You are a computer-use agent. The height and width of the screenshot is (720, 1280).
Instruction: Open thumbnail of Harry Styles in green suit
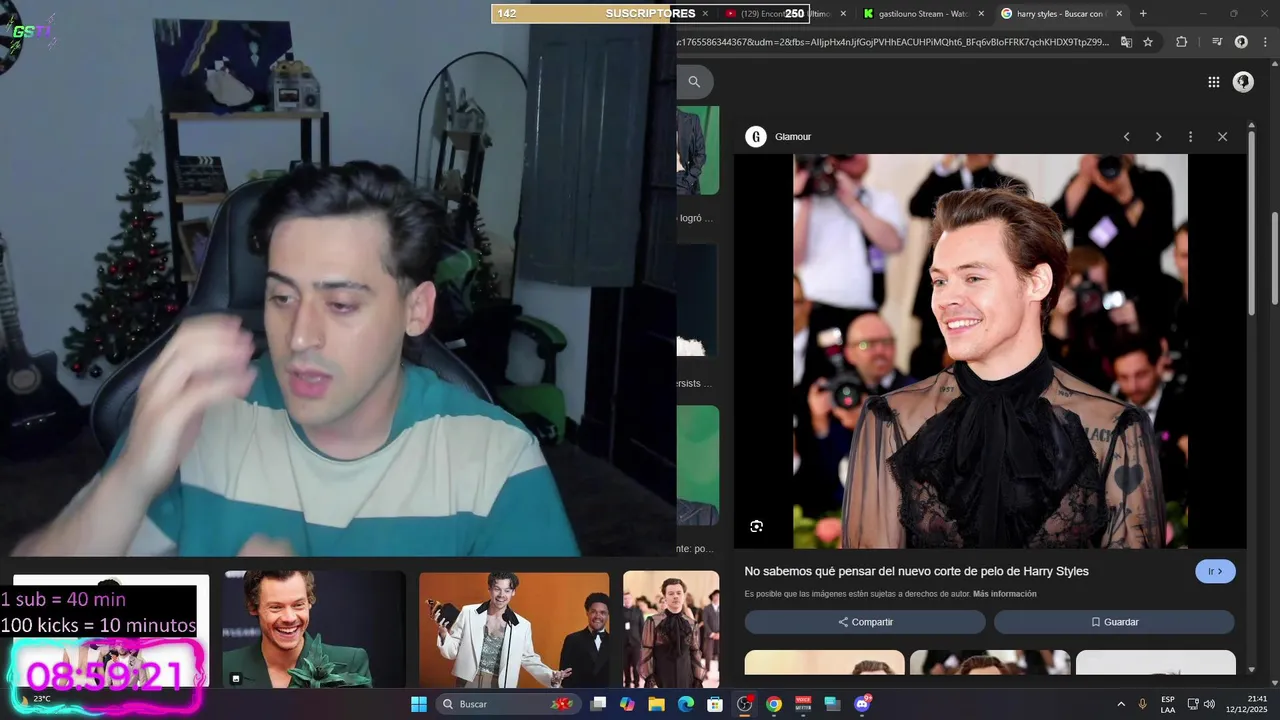(x=314, y=629)
